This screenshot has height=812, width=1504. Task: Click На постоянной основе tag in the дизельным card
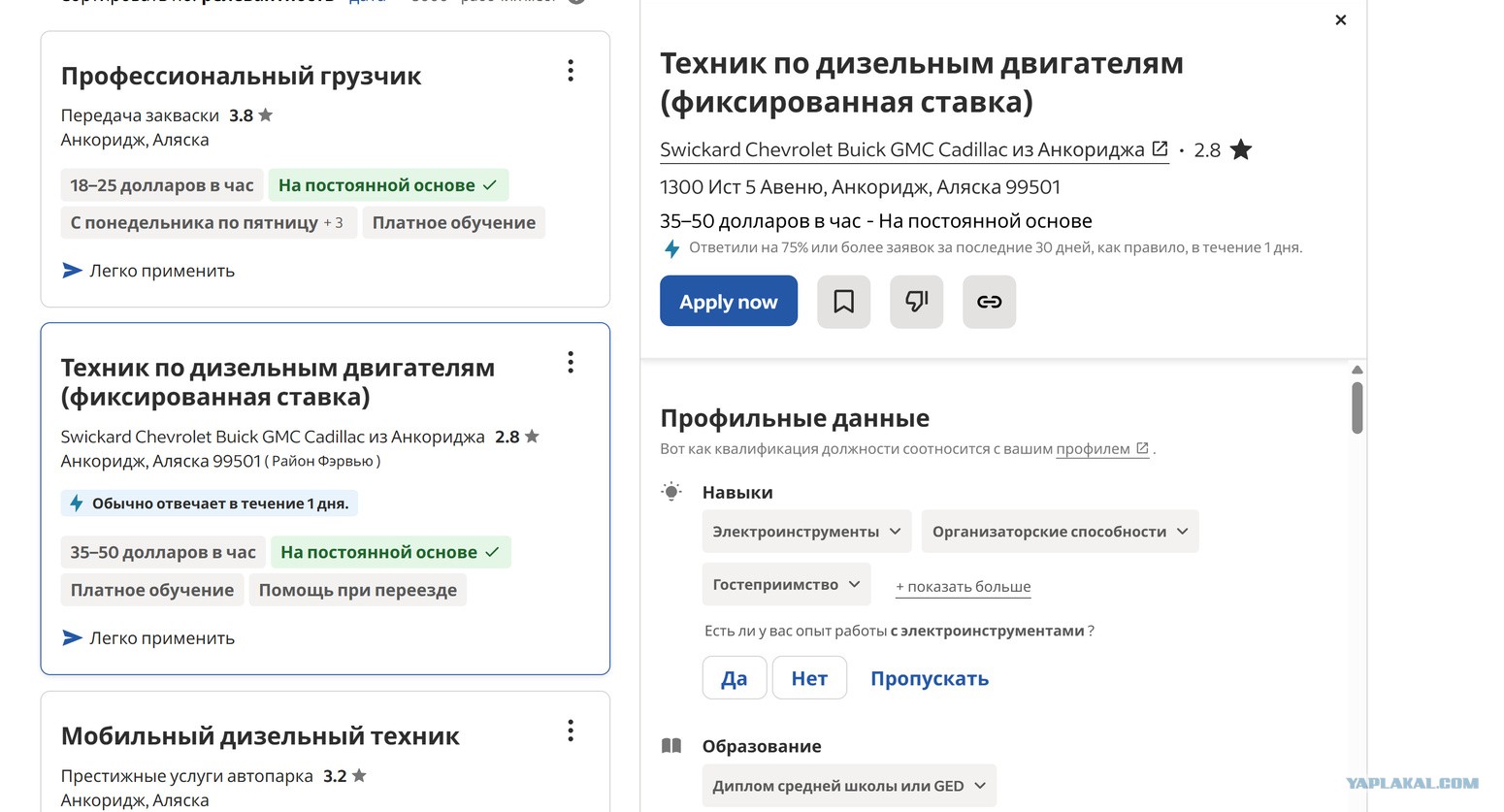pyautogui.click(x=390, y=552)
